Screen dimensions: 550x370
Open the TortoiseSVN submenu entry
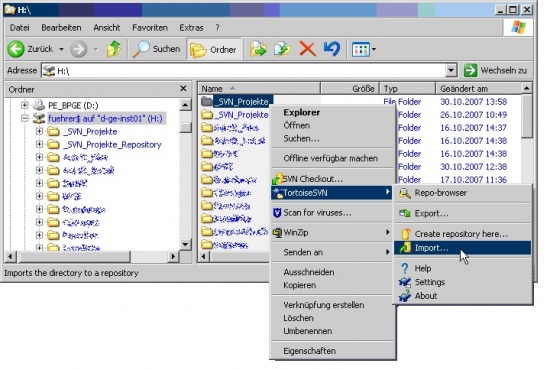(x=331, y=193)
